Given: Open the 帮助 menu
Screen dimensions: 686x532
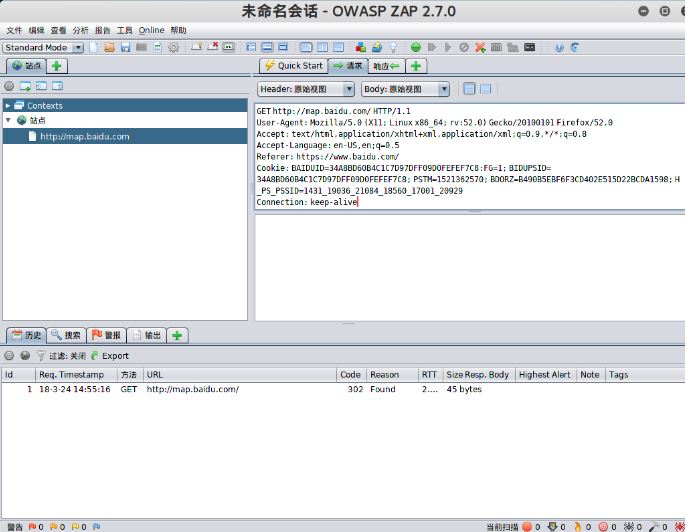Looking at the screenshot, I should (178, 30).
